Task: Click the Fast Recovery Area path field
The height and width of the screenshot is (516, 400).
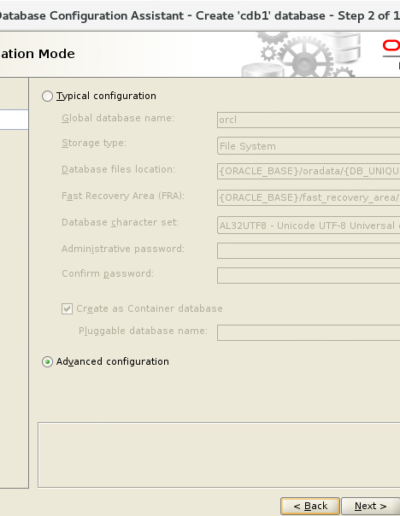Action: point(308,198)
